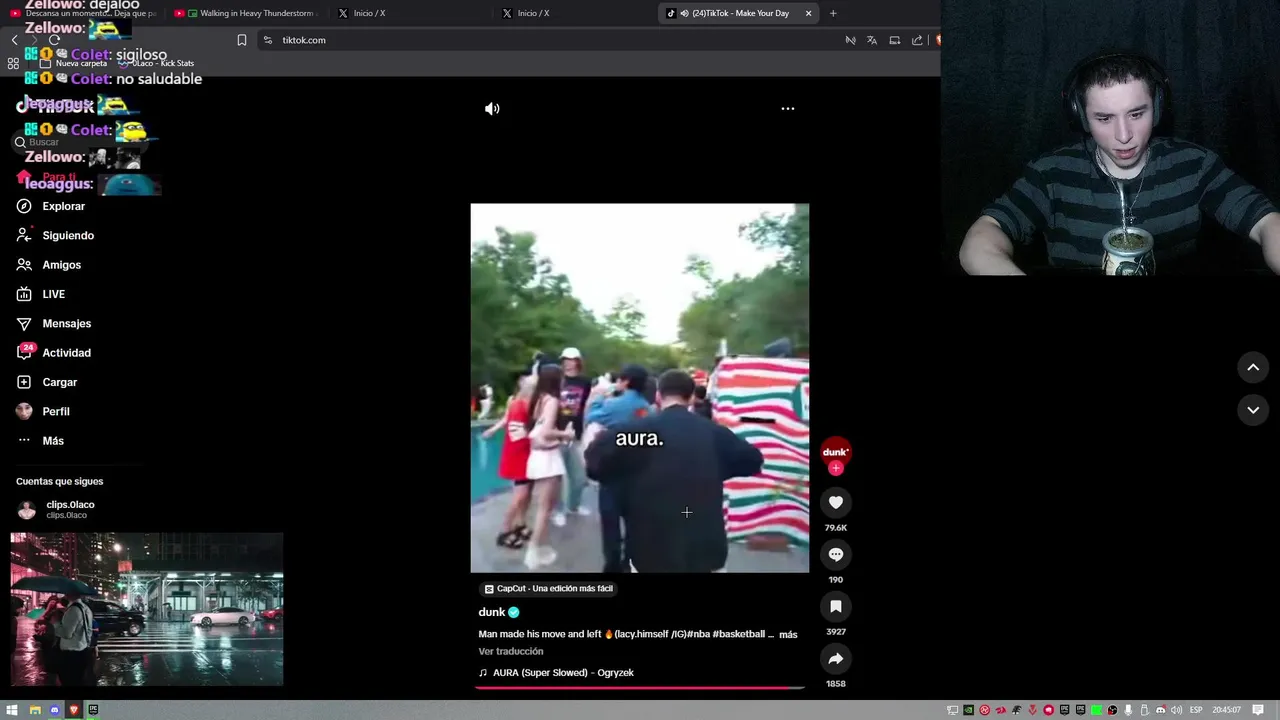
Task: Open Epic Games from the taskbar
Action: pos(93,710)
